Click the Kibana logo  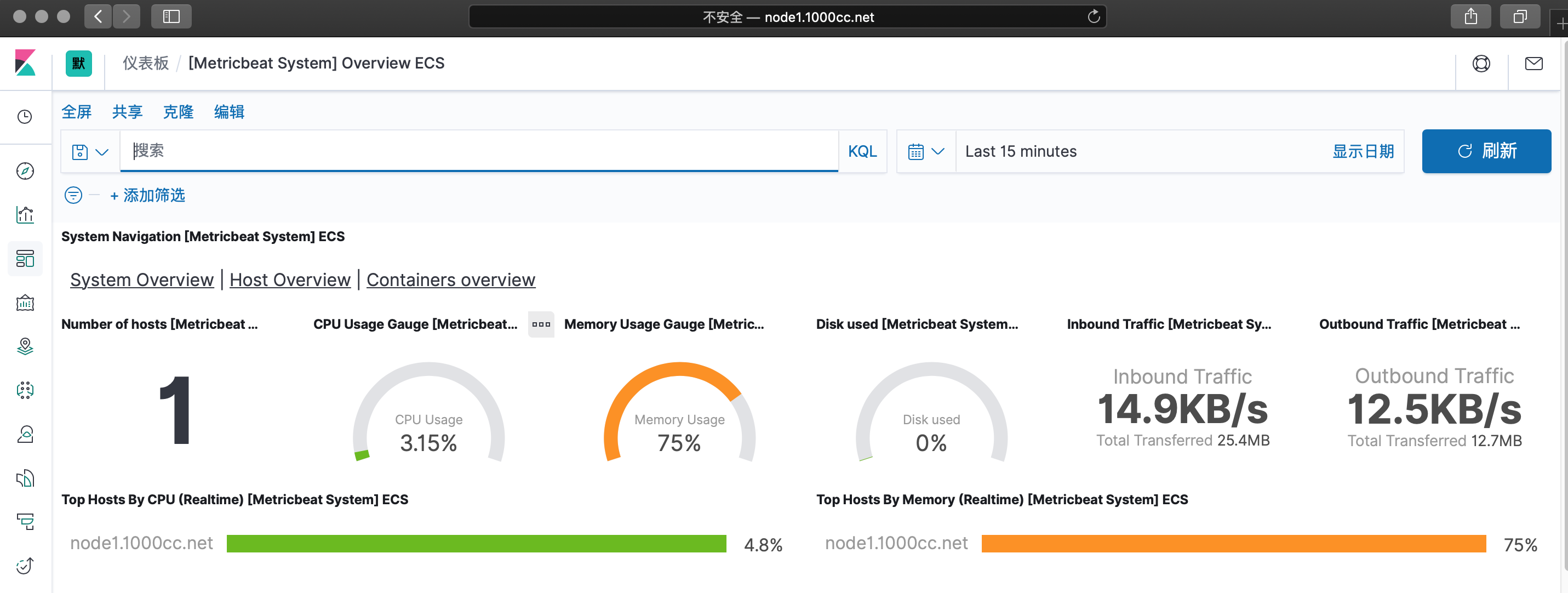coord(25,62)
